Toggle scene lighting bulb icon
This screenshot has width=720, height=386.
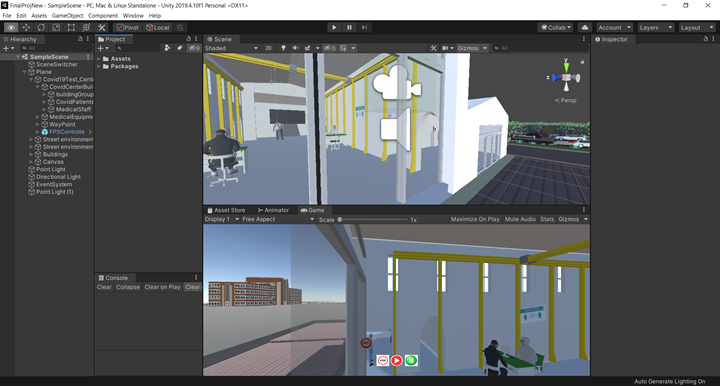click(x=283, y=48)
